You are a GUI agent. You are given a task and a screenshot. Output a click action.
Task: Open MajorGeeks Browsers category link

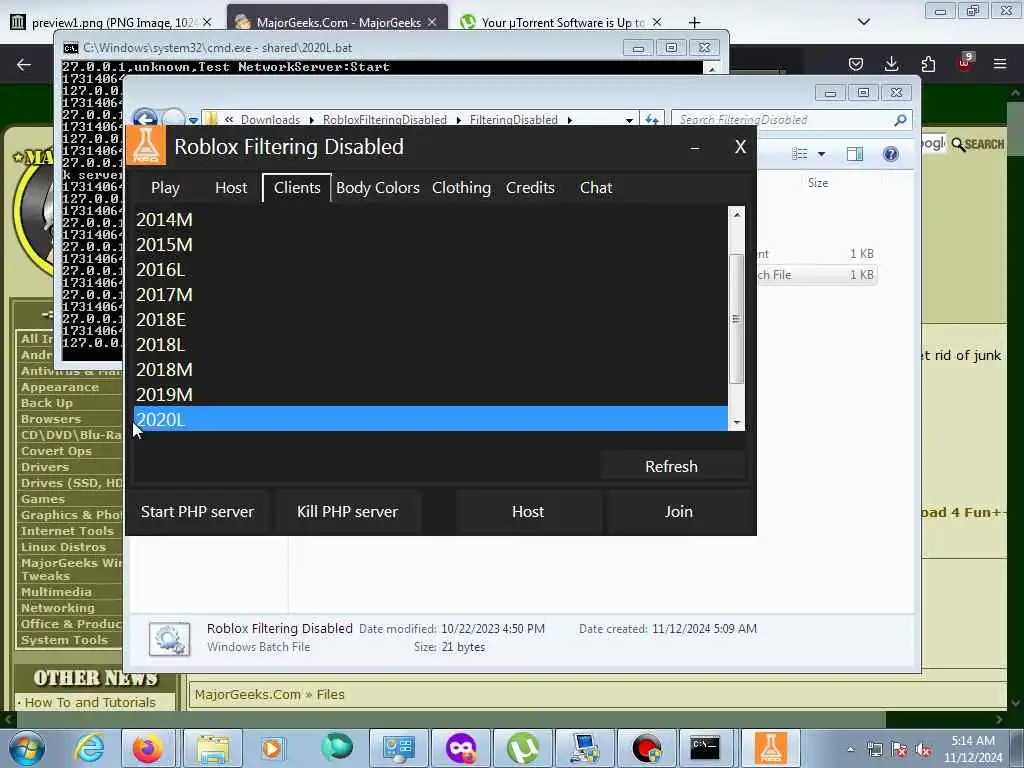(51, 419)
